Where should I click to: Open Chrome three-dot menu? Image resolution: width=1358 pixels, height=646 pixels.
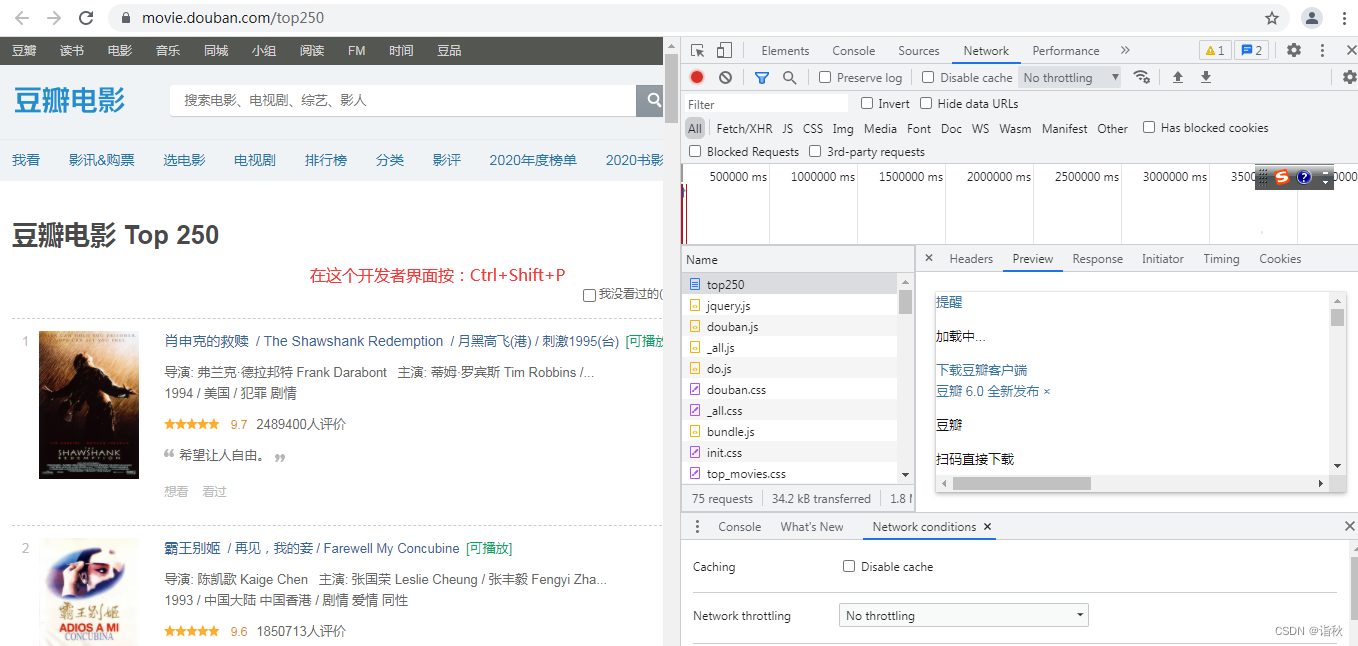pos(1344,18)
